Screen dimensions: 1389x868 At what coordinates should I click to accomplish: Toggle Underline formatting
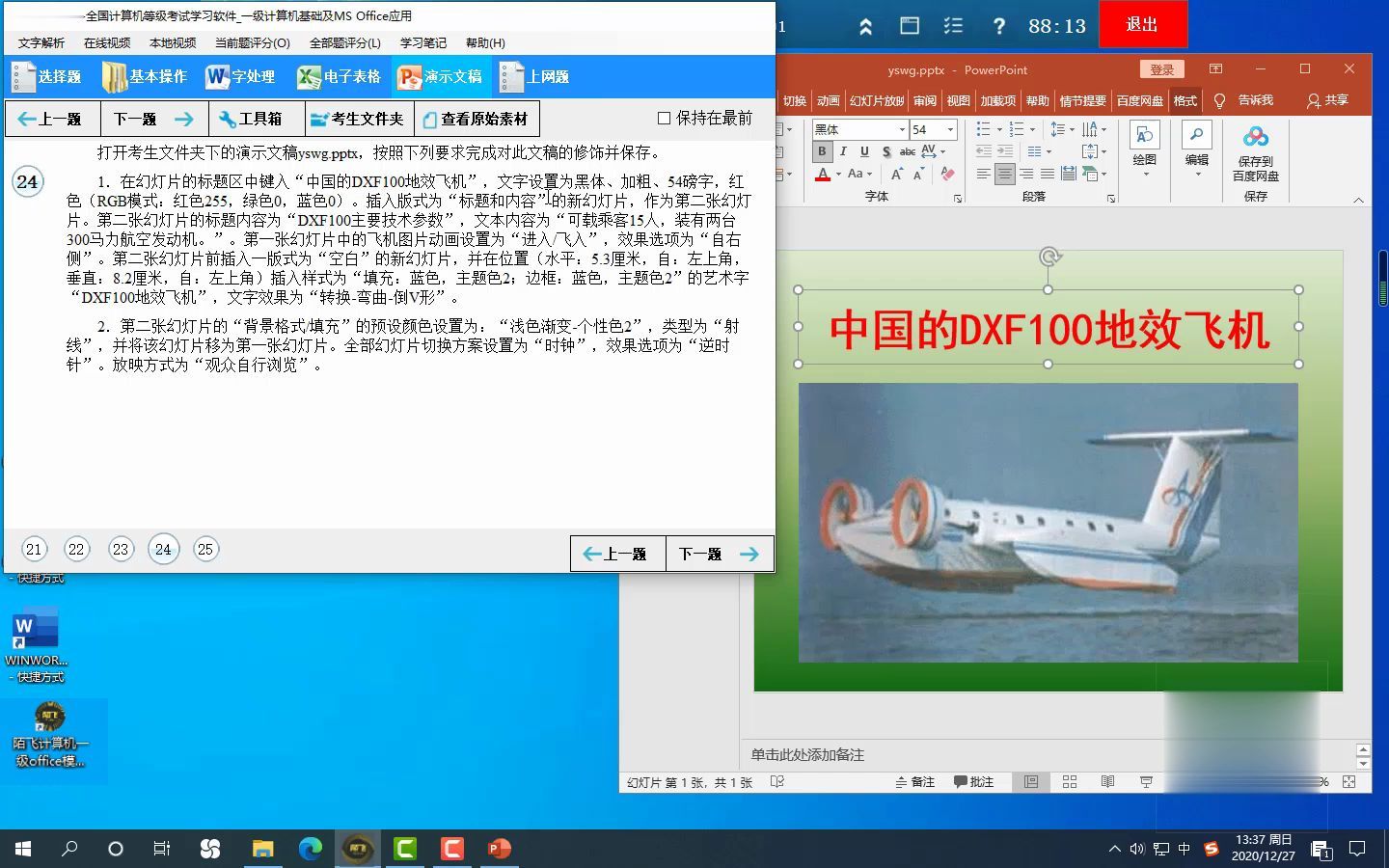863,151
